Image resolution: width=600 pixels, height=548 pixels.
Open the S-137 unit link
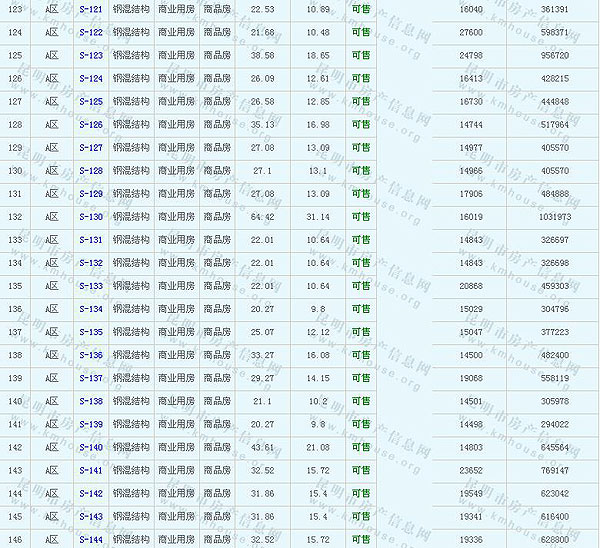[x=91, y=378]
